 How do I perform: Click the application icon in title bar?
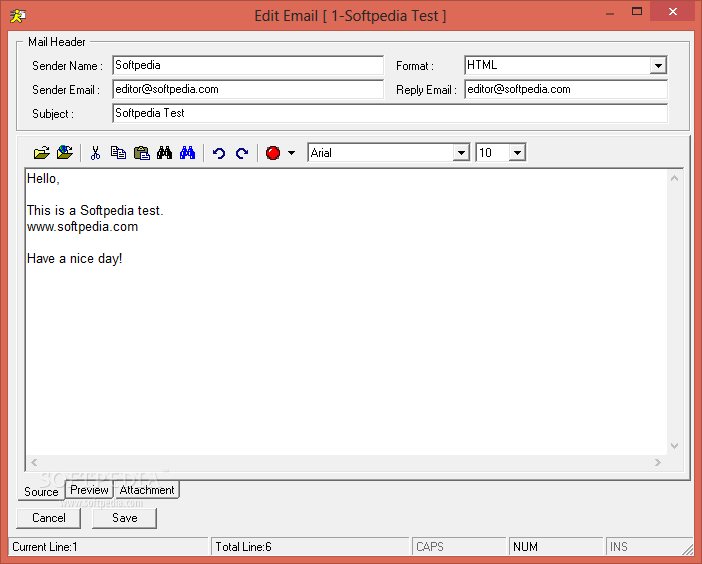18,16
